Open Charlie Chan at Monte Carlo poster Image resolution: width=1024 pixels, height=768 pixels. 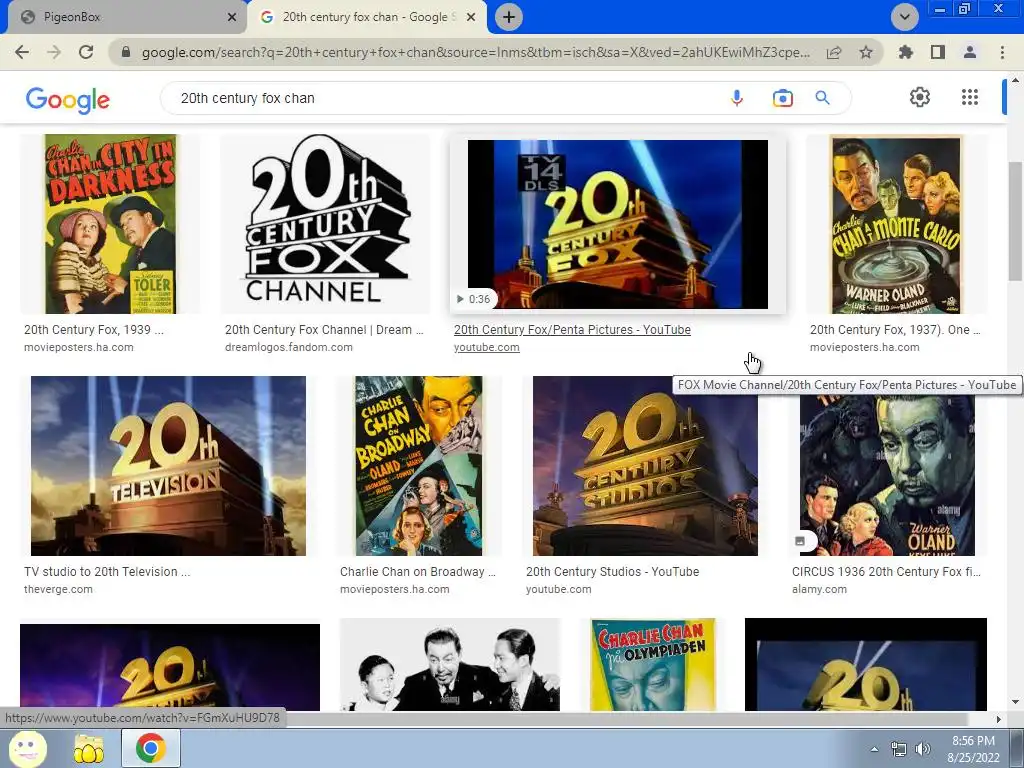(x=896, y=224)
